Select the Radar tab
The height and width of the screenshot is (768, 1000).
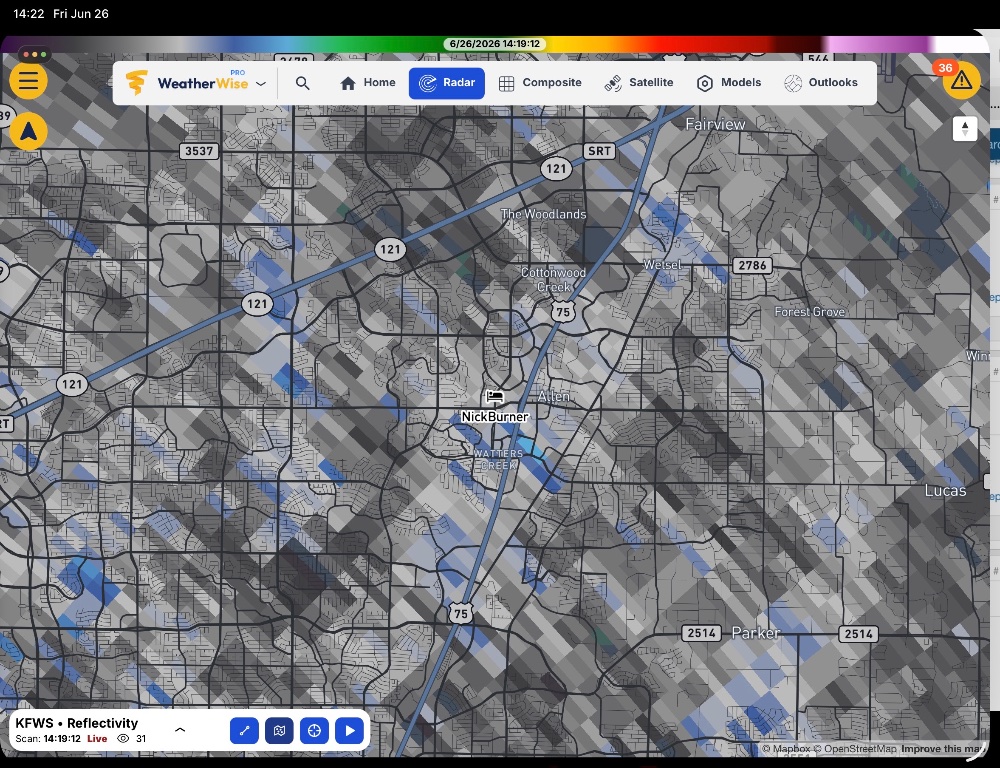[446, 83]
